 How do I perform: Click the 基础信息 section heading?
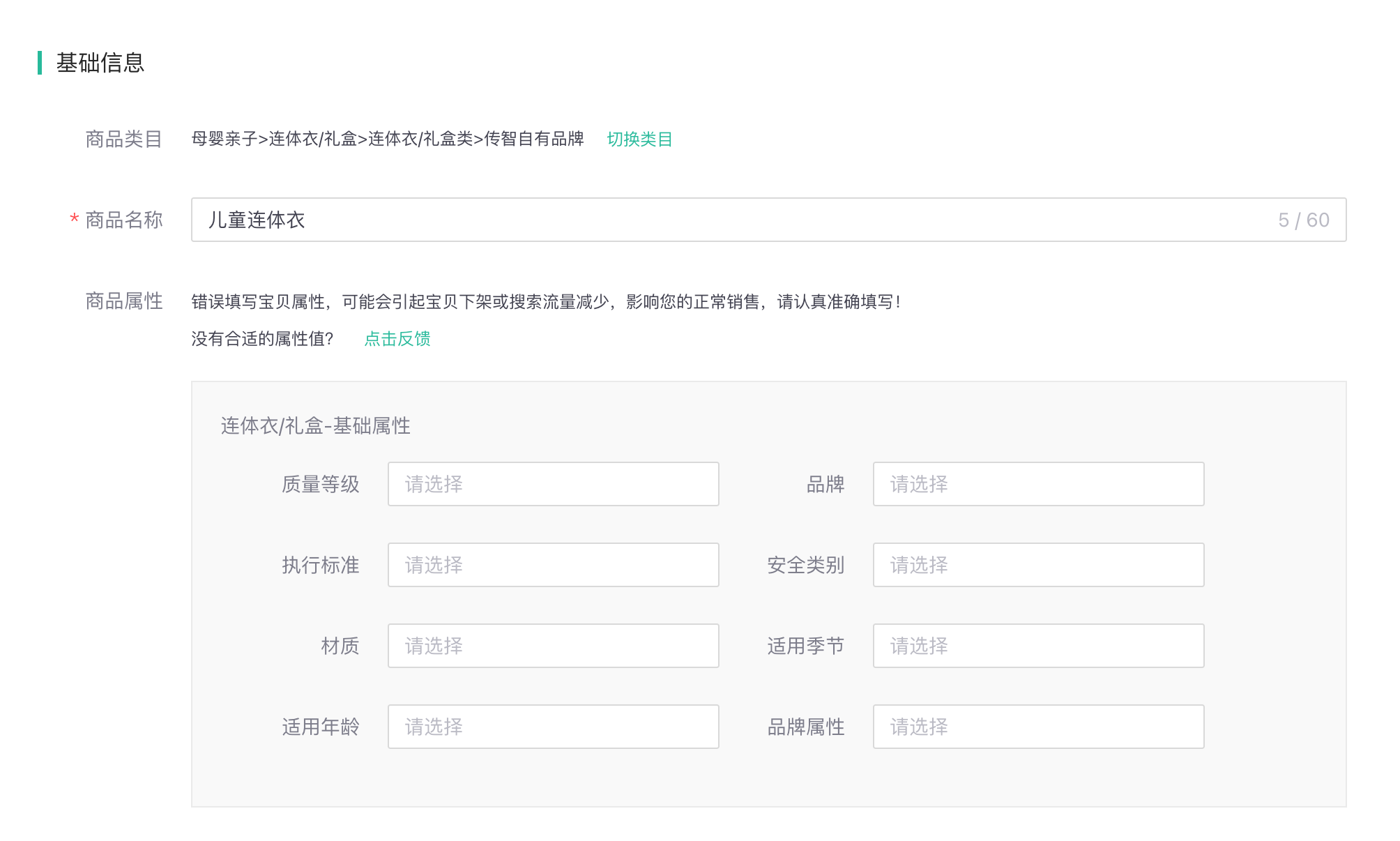point(100,63)
